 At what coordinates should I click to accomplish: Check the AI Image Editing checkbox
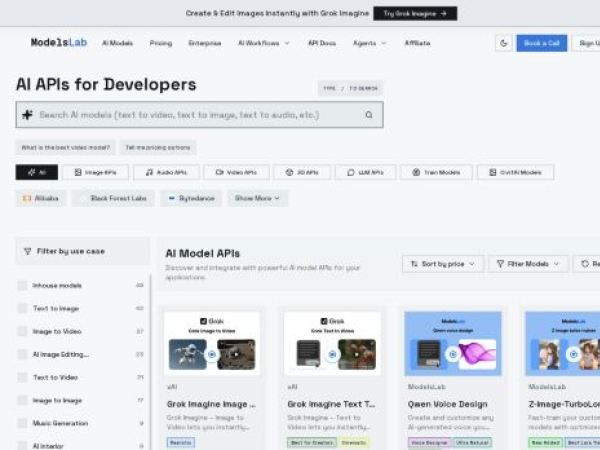[x=23, y=354]
